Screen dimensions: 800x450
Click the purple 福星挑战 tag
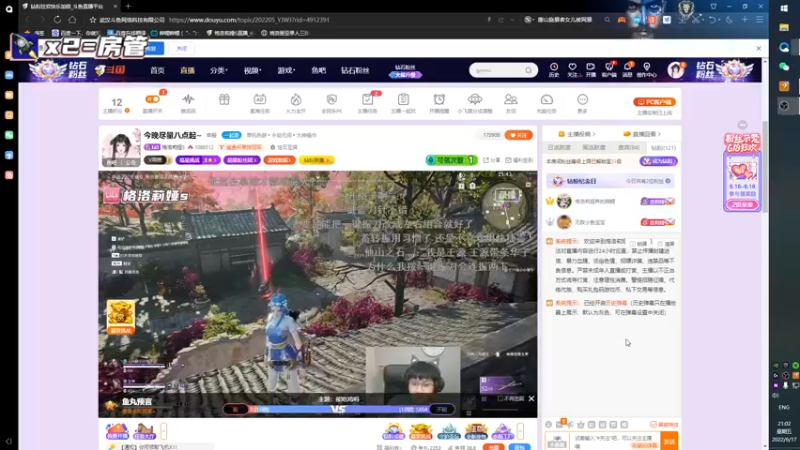tap(197, 160)
